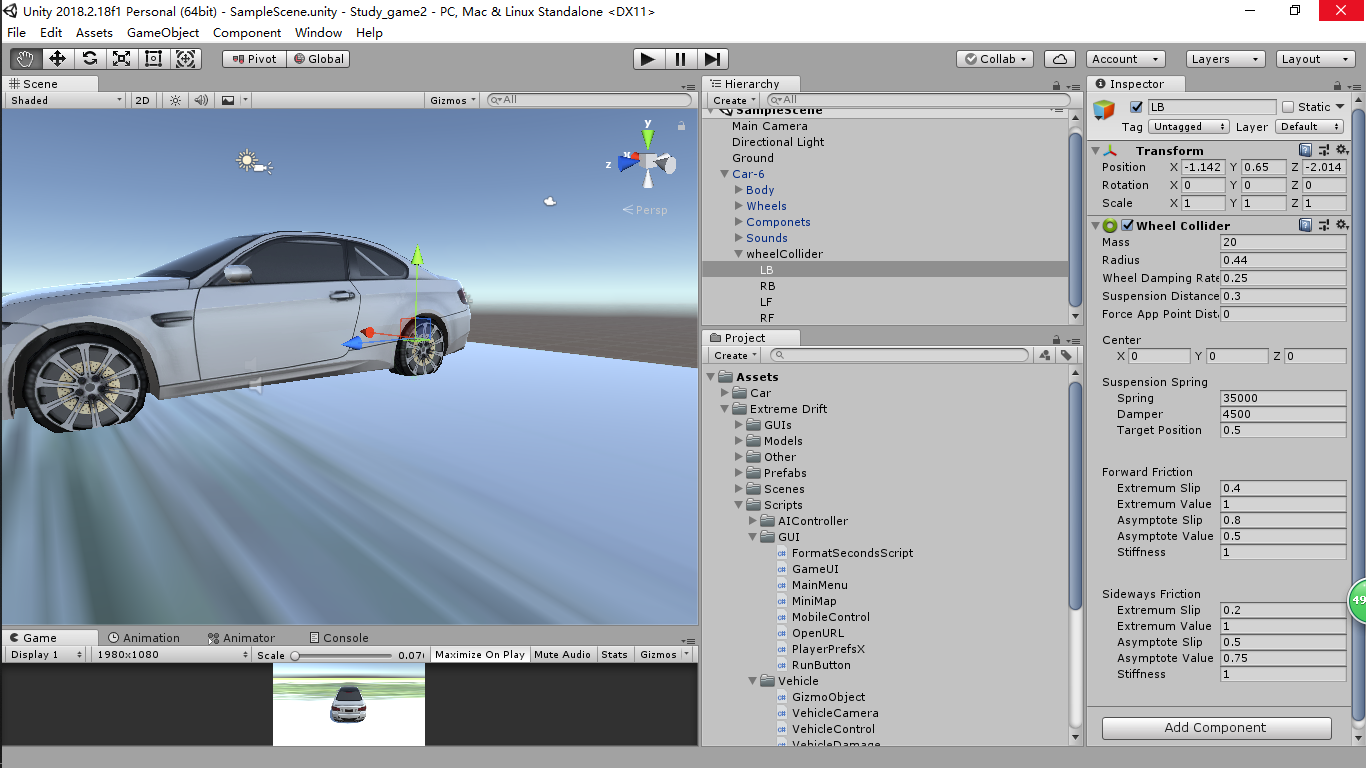The height and width of the screenshot is (768, 1366).
Task: Toggle 2D view in the Scene
Action: click(x=142, y=99)
